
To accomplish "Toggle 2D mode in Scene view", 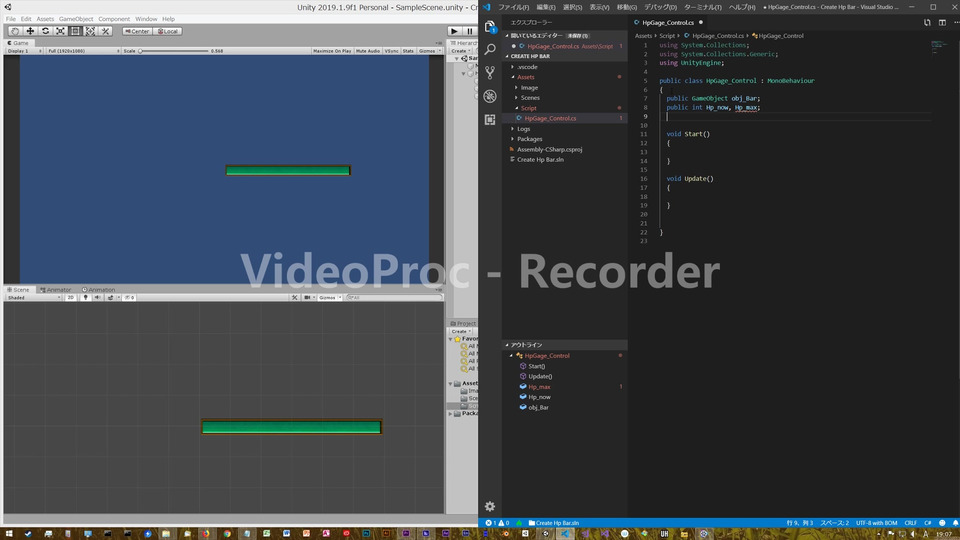I will click(70, 298).
